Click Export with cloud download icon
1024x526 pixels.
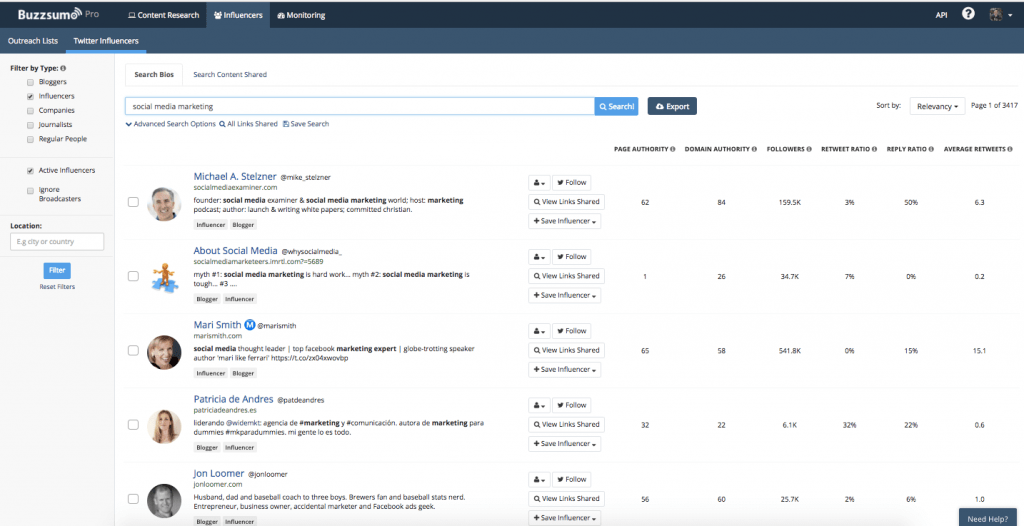pyautogui.click(x=672, y=106)
